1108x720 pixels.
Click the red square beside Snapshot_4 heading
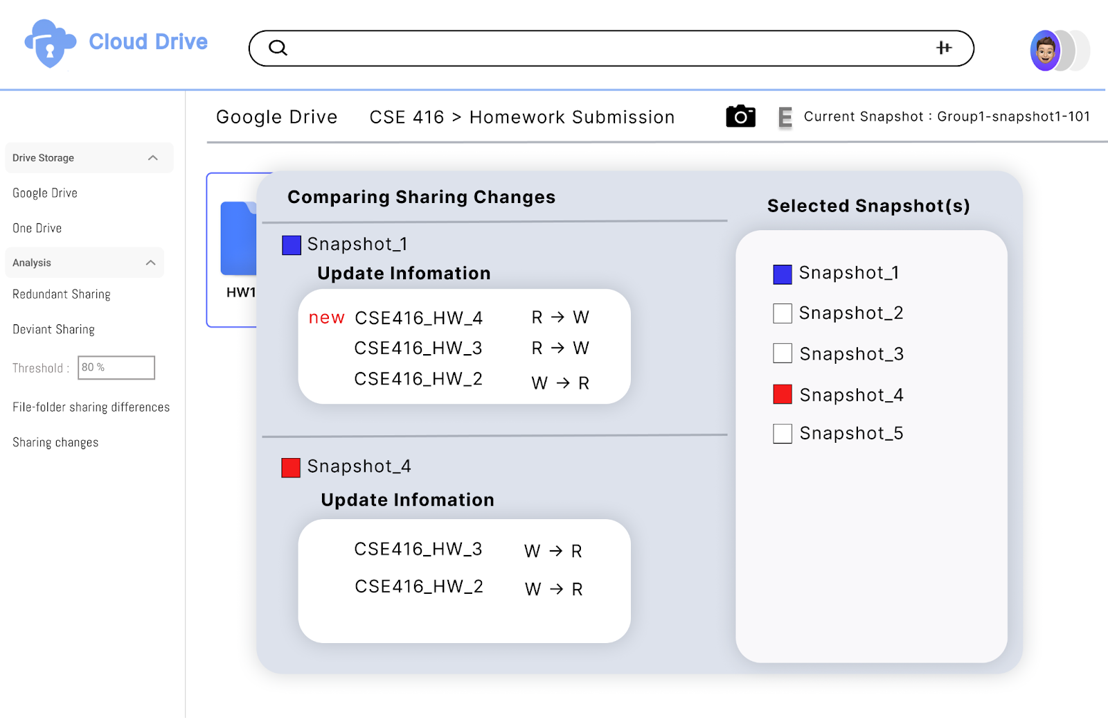(291, 466)
